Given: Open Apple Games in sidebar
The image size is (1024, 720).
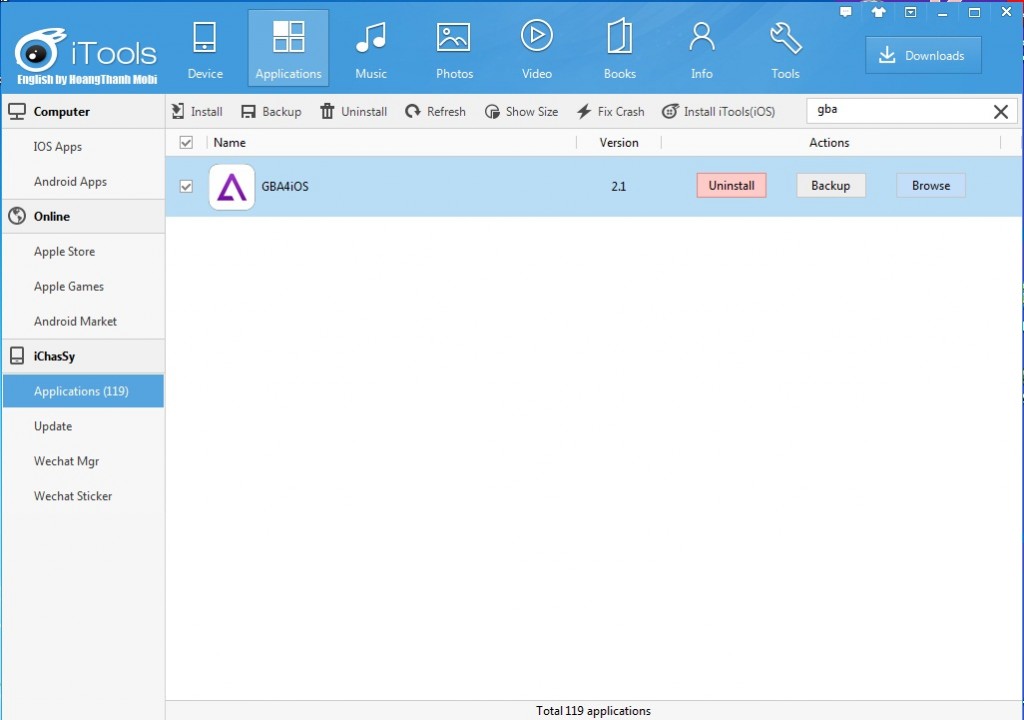Looking at the screenshot, I should point(69,286).
